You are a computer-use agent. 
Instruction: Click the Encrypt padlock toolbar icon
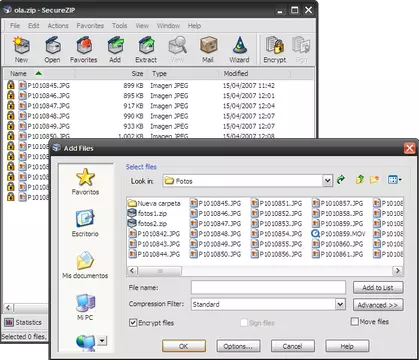click(x=275, y=49)
